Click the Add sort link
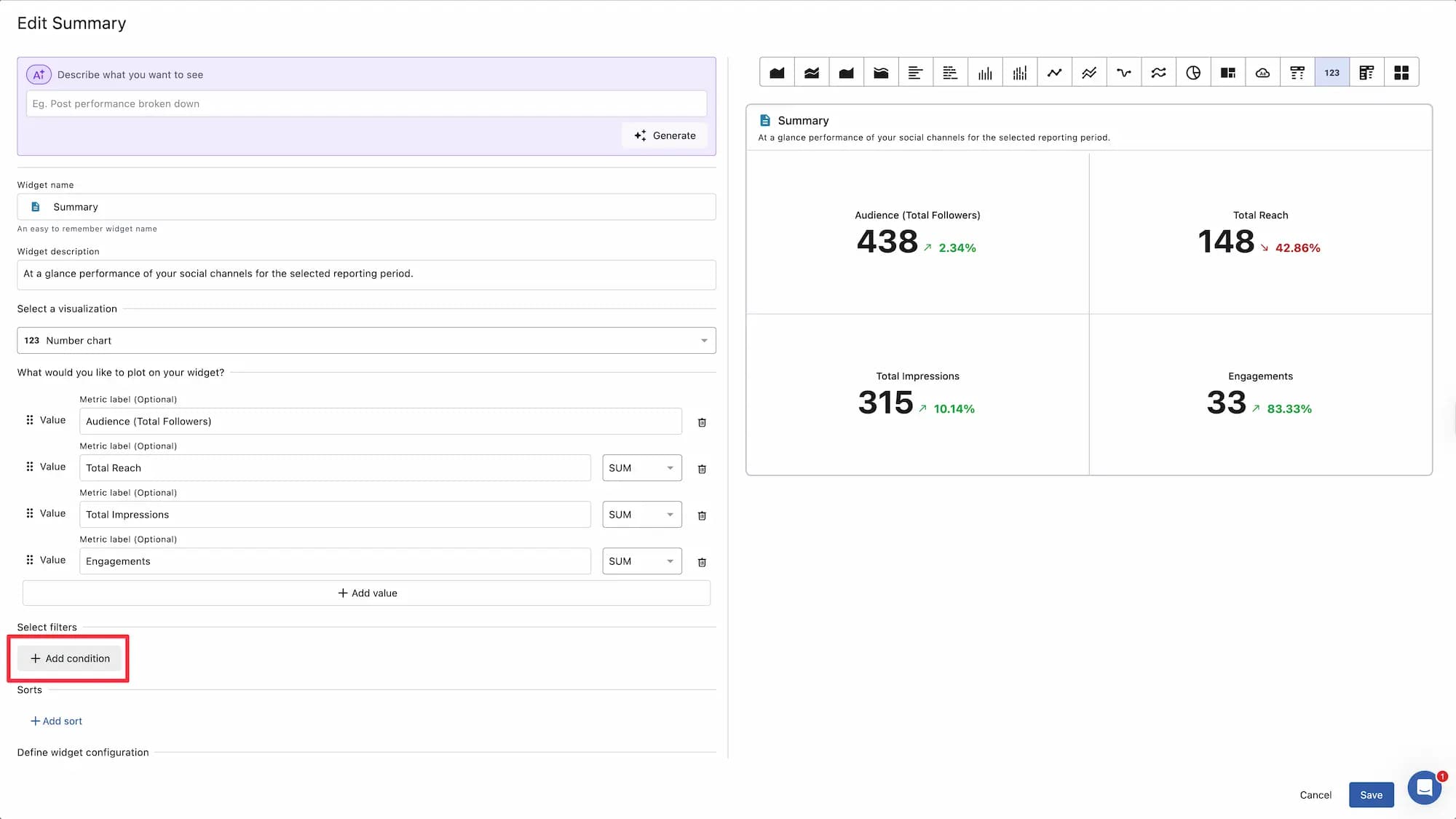 56,721
